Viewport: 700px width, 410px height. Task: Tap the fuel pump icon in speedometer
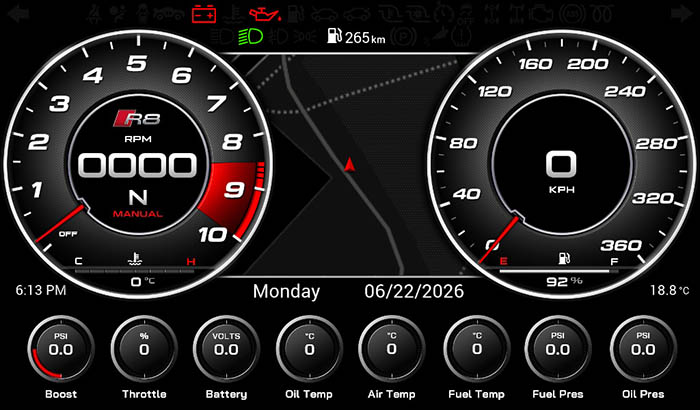[564, 258]
